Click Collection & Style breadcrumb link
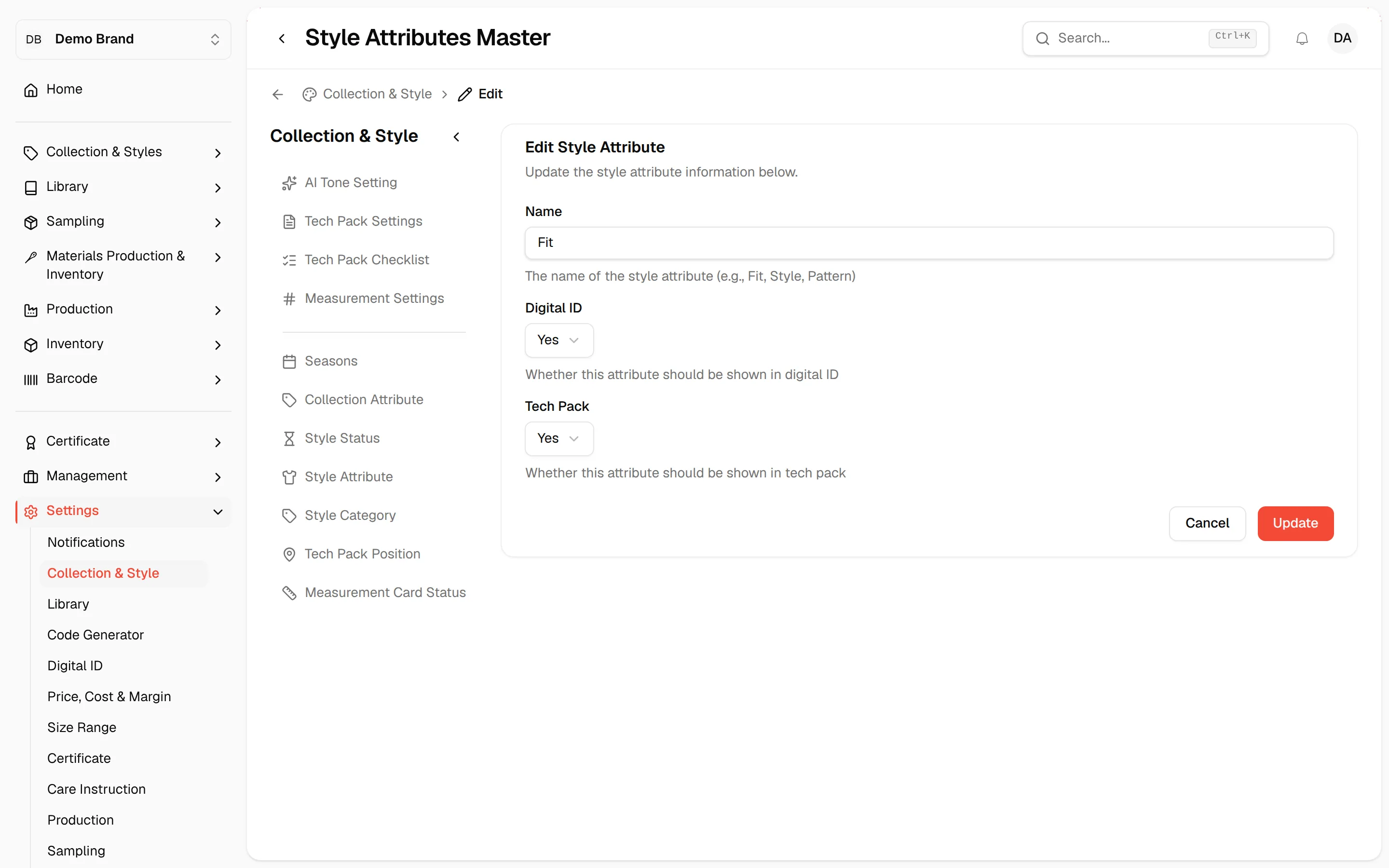This screenshot has width=1389, height=868. (377, 94)
